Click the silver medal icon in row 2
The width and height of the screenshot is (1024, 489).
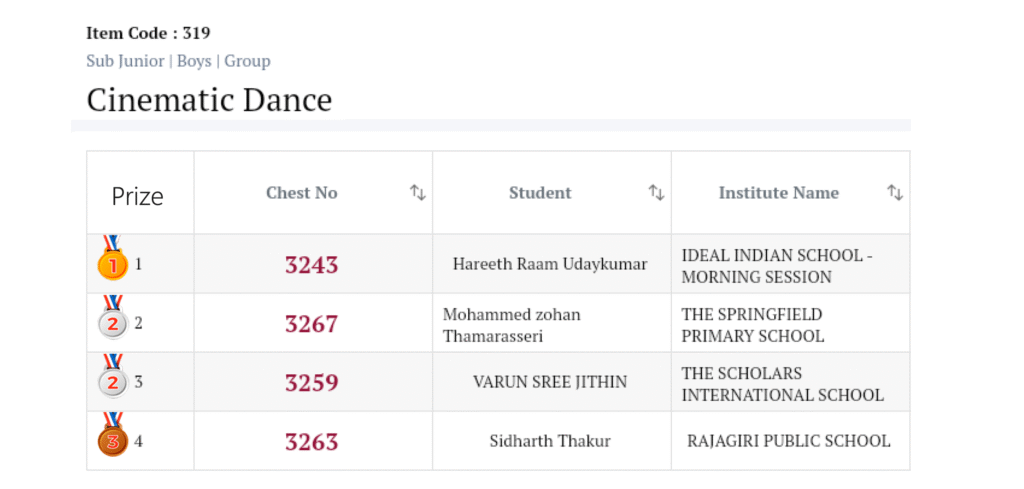point(112,322)
